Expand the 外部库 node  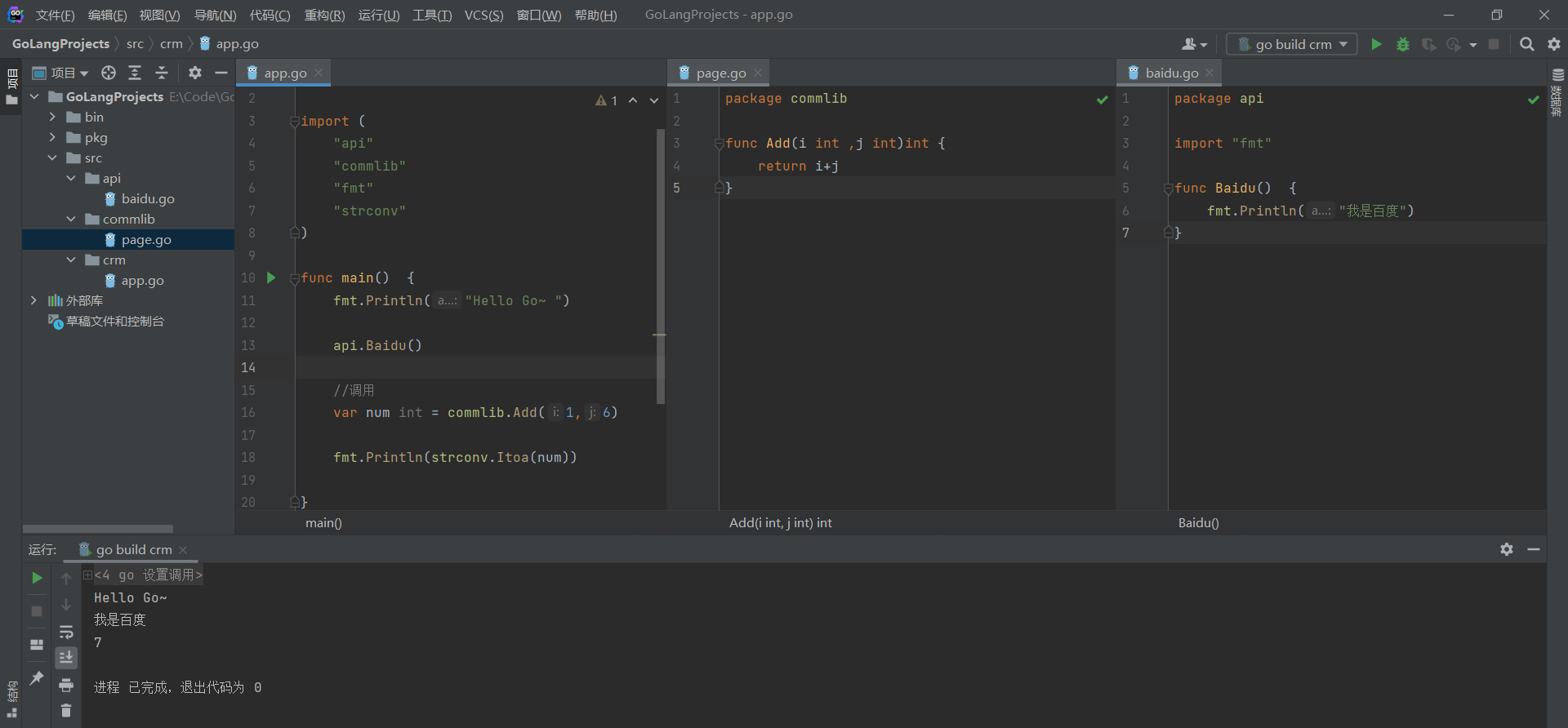[34, 300]
